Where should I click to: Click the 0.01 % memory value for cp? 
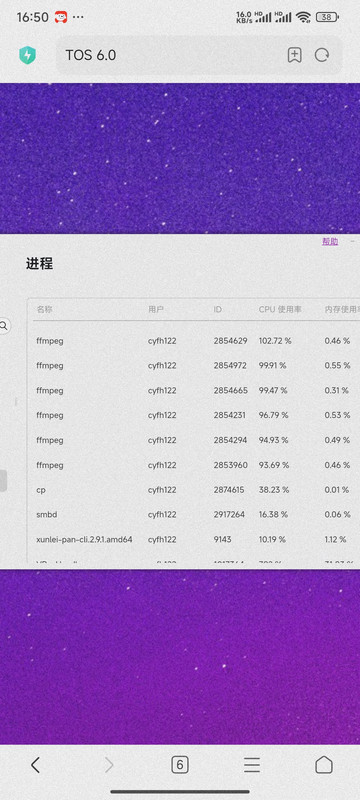tap(337, 490)
